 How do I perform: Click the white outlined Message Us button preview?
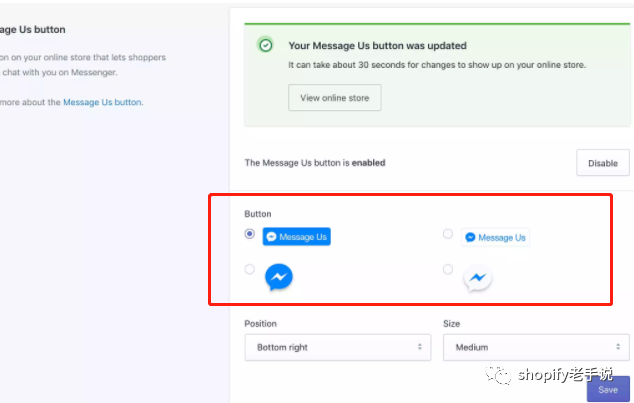[495, 237]
